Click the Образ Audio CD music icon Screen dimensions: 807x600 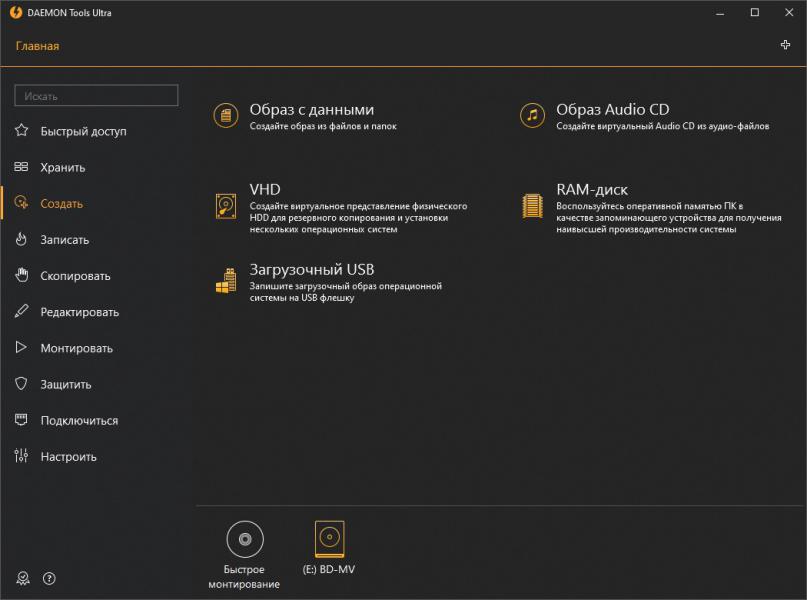click(x=533, y=116)
